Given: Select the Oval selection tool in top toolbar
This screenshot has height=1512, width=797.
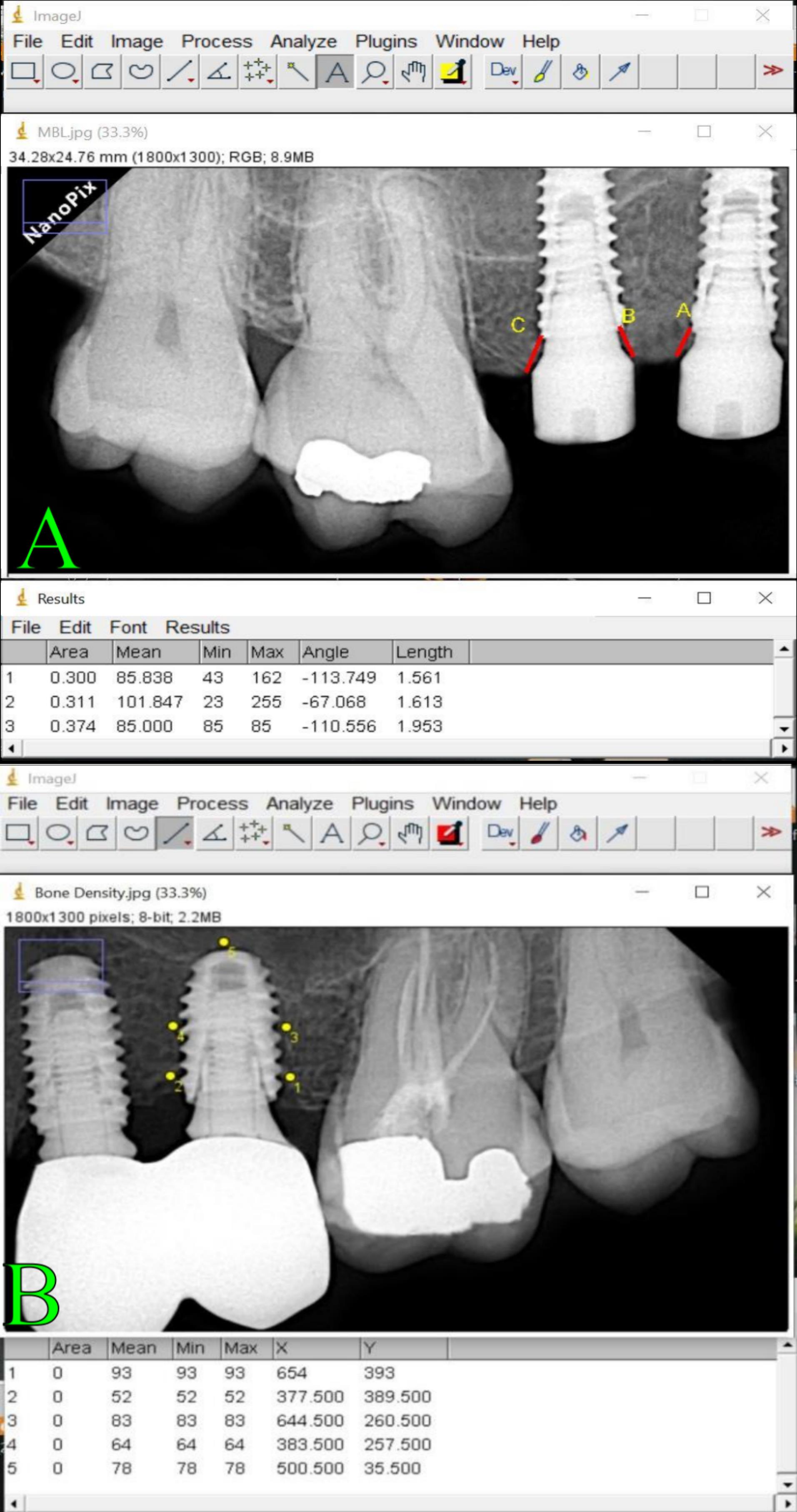Looking at the screenshot, I should 63,72.
